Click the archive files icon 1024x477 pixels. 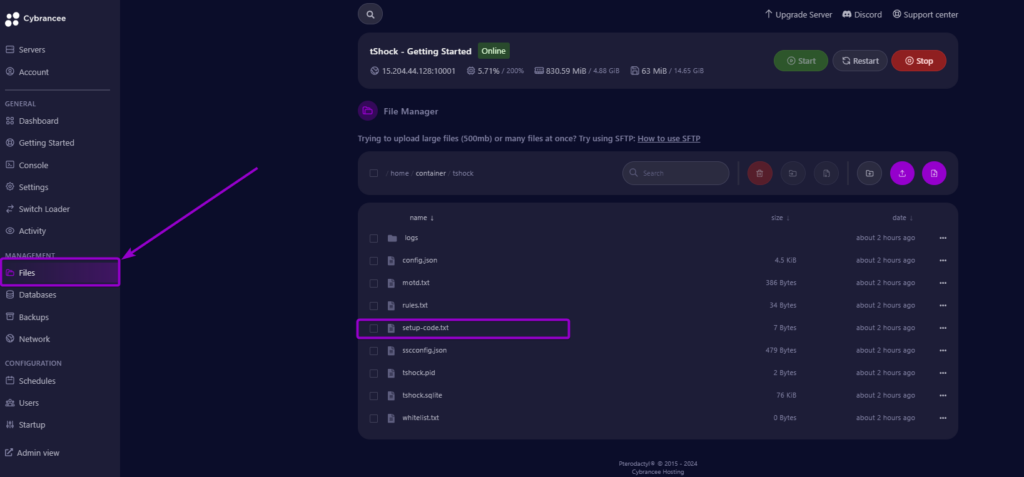click(x=826, y=173)
